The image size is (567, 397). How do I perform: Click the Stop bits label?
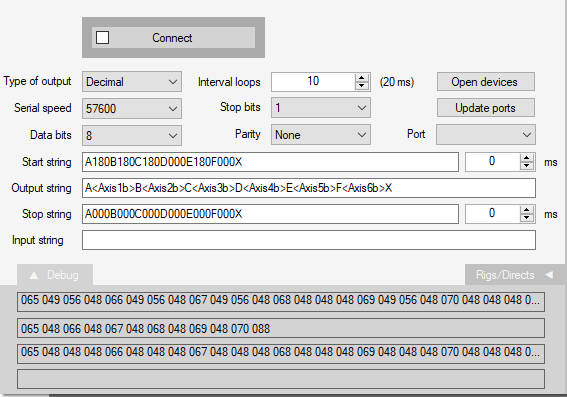point(240,107)
